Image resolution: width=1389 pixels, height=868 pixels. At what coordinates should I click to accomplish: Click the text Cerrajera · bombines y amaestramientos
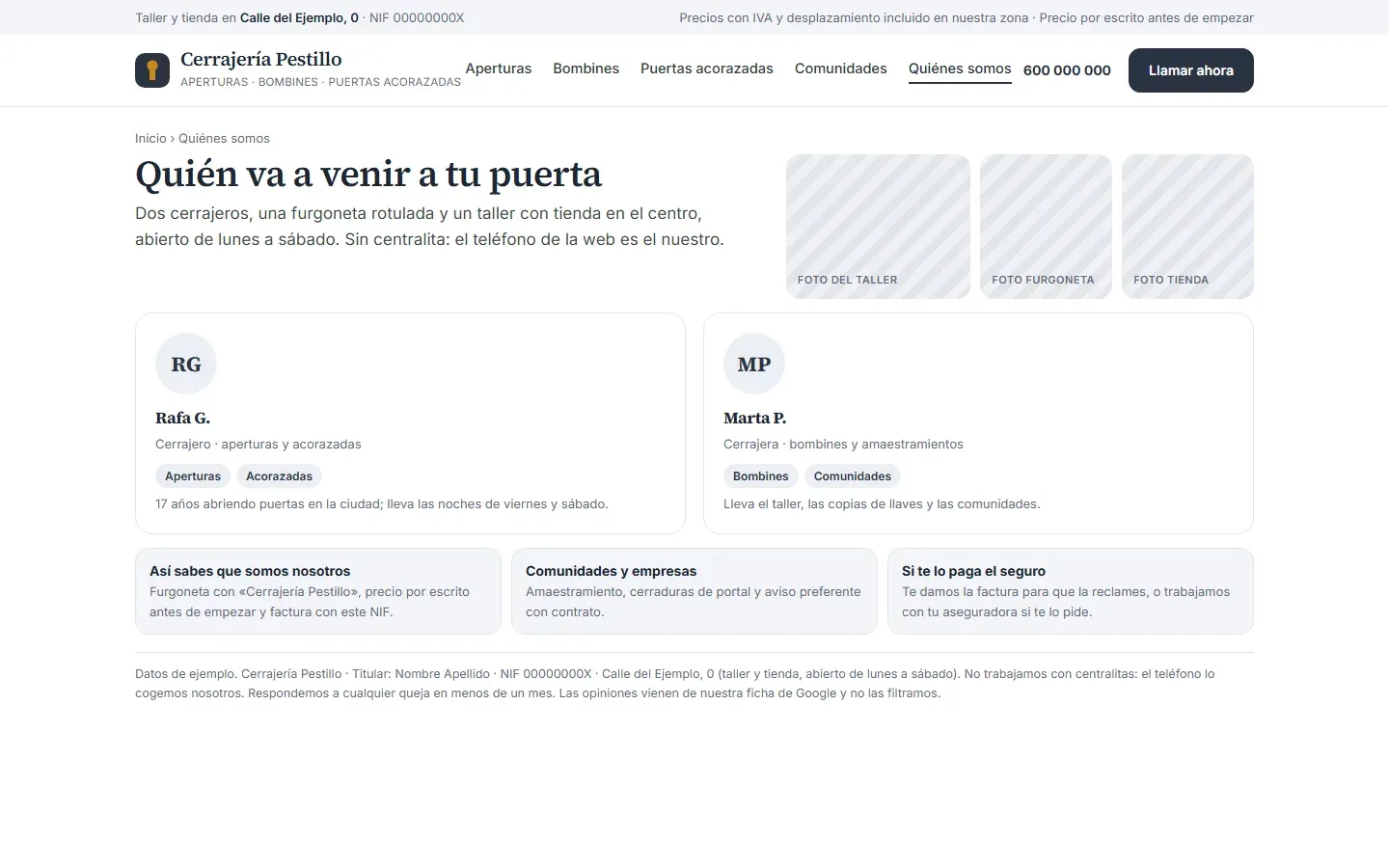843,445
